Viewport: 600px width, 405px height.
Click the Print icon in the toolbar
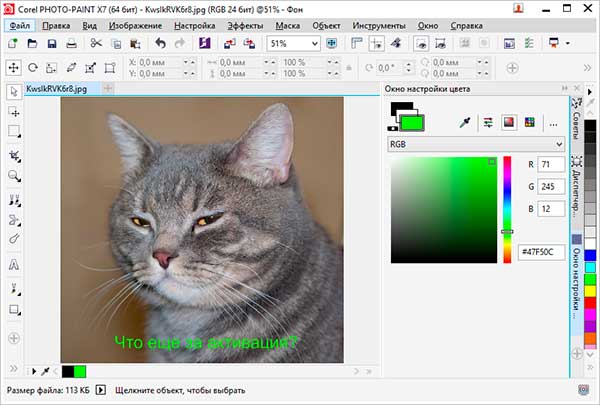[x=74, y=44]
